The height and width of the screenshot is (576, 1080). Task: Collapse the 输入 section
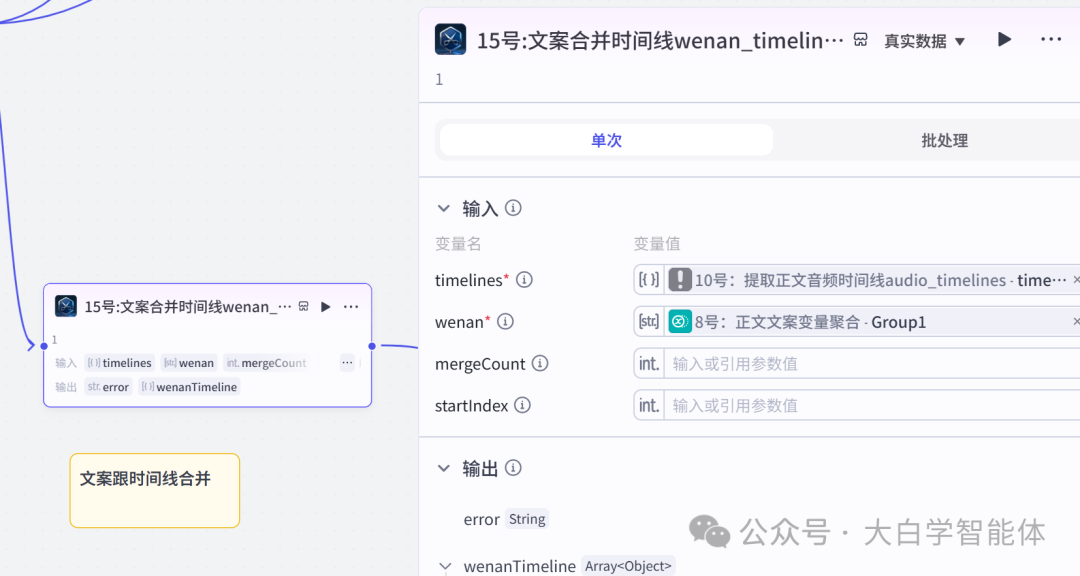click(444, 208)
